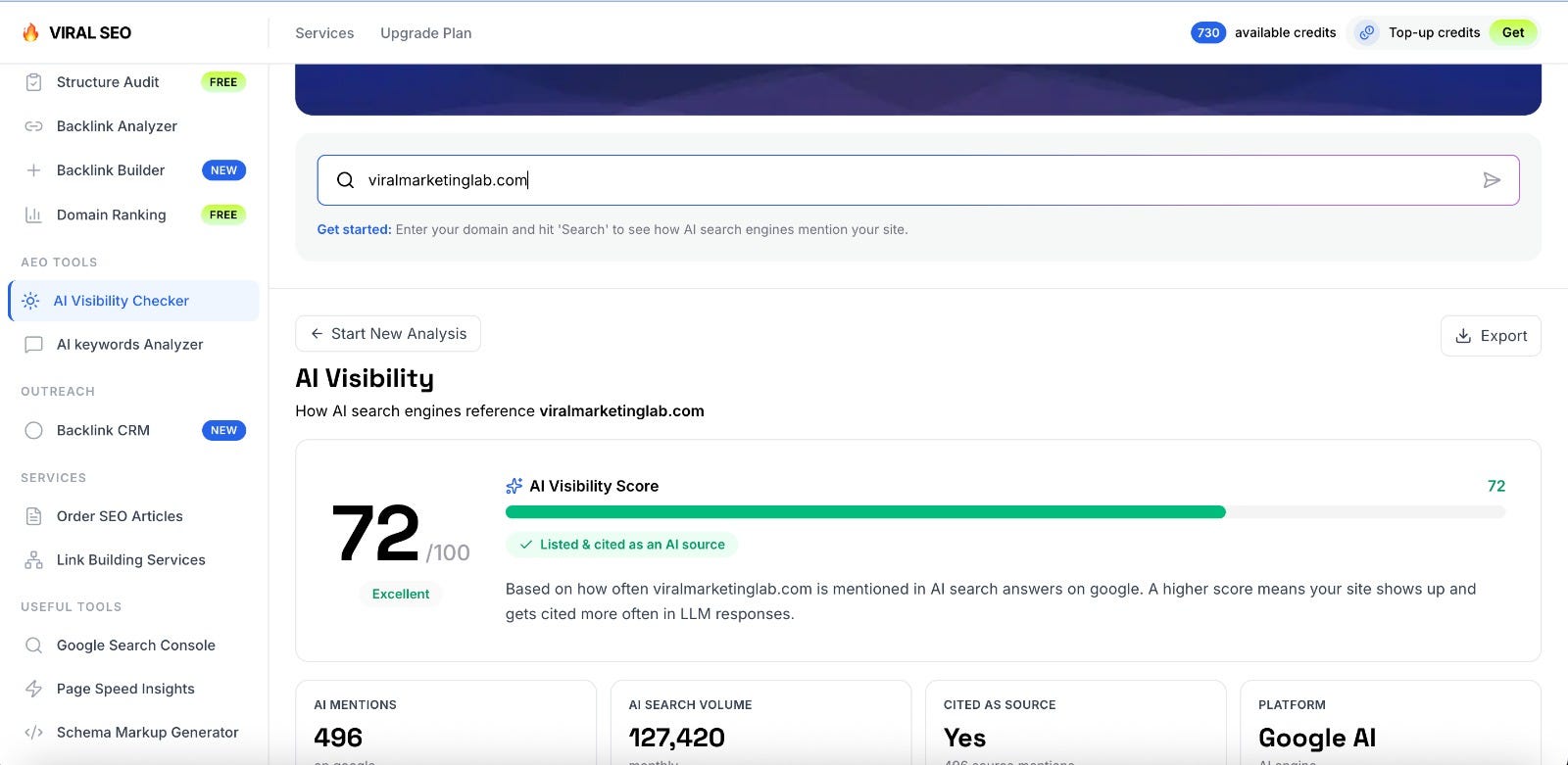
Task: Open the Upgrade Plan page
Action: 426,33
